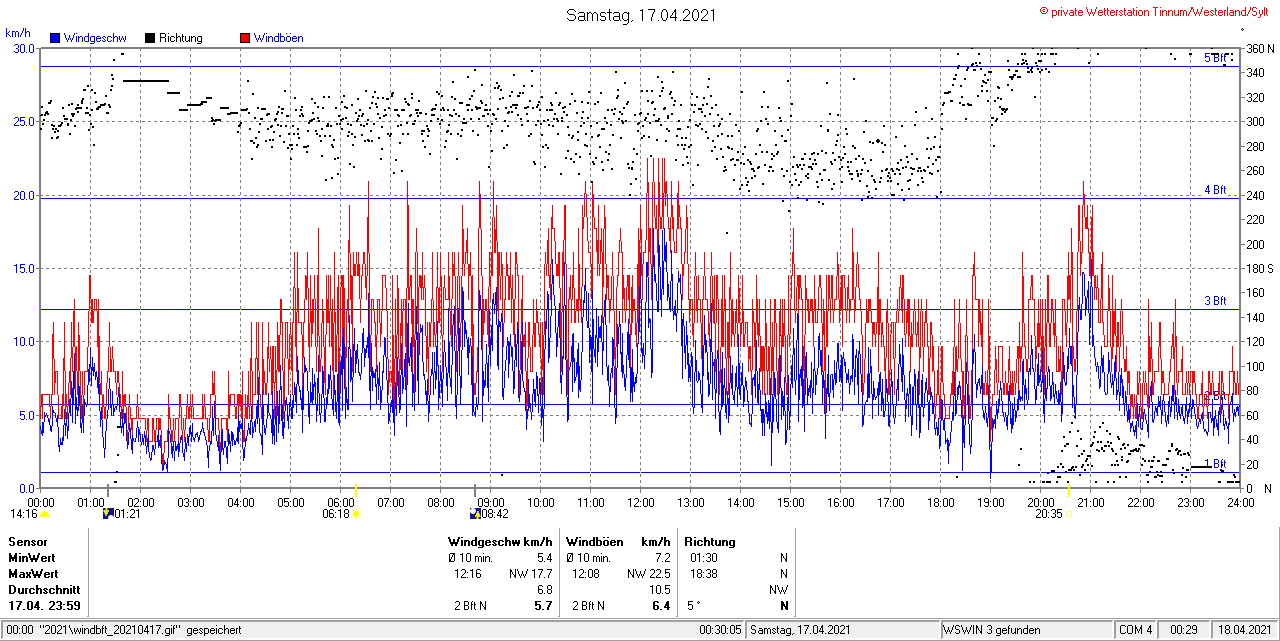Viewport: 1280px width, 641px height.
Task: Click the 3 Bft line label
Action: [x=1215, y=300]
